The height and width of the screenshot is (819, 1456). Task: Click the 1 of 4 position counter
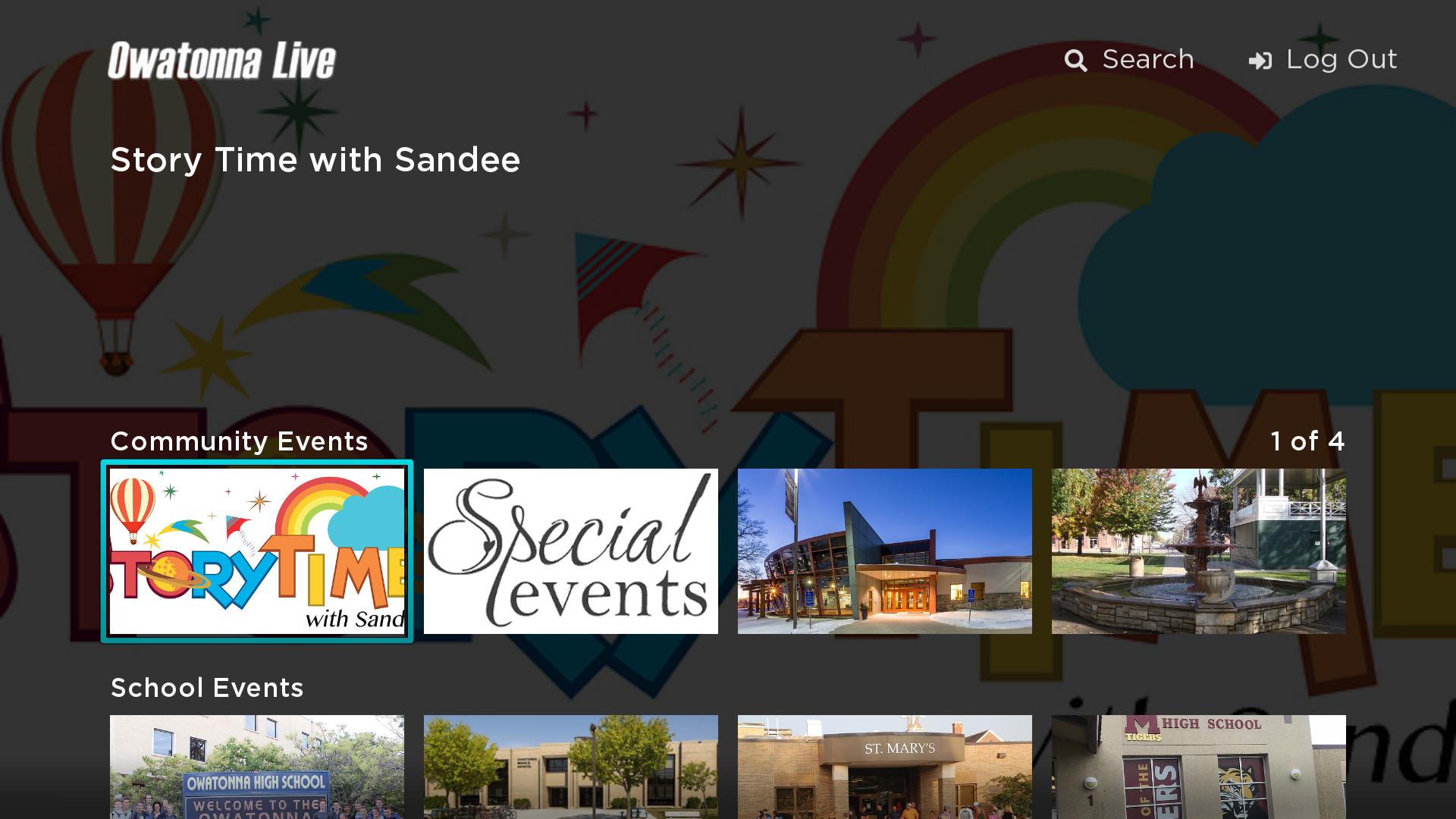1307,441
